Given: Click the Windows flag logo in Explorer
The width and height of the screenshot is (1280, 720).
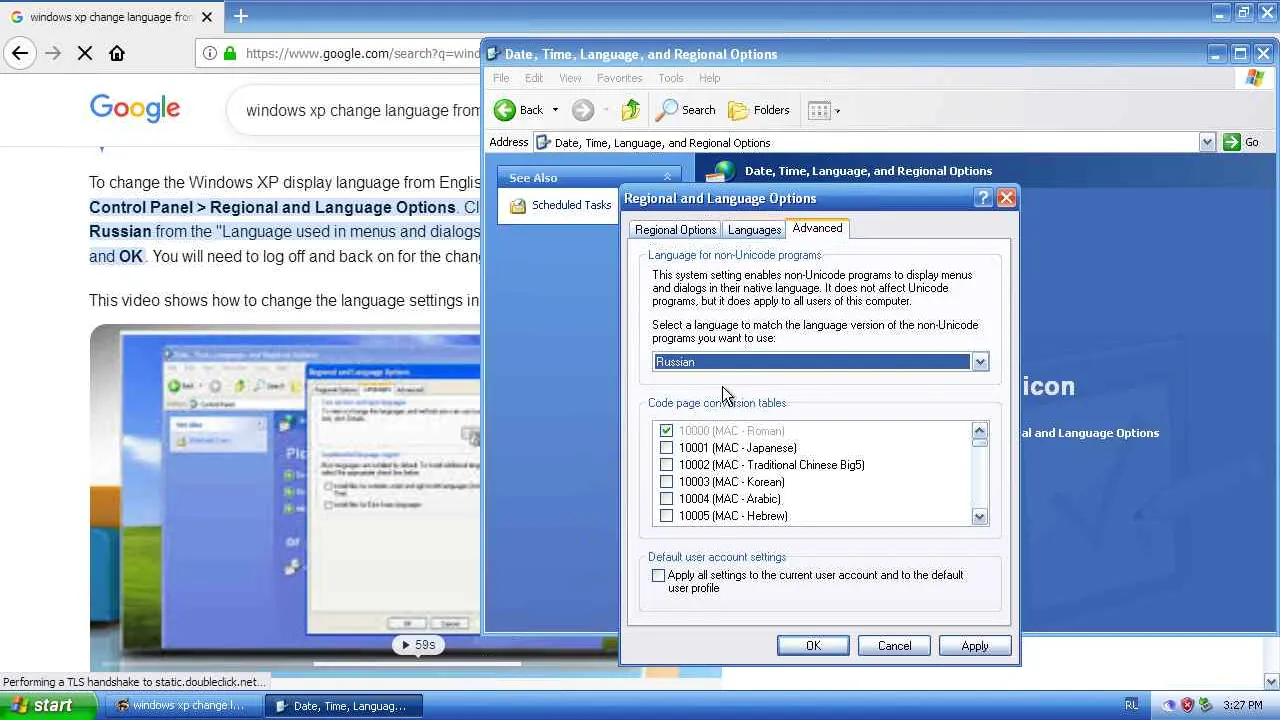Looking at the screenshot, I should (x=1255, y=78).
